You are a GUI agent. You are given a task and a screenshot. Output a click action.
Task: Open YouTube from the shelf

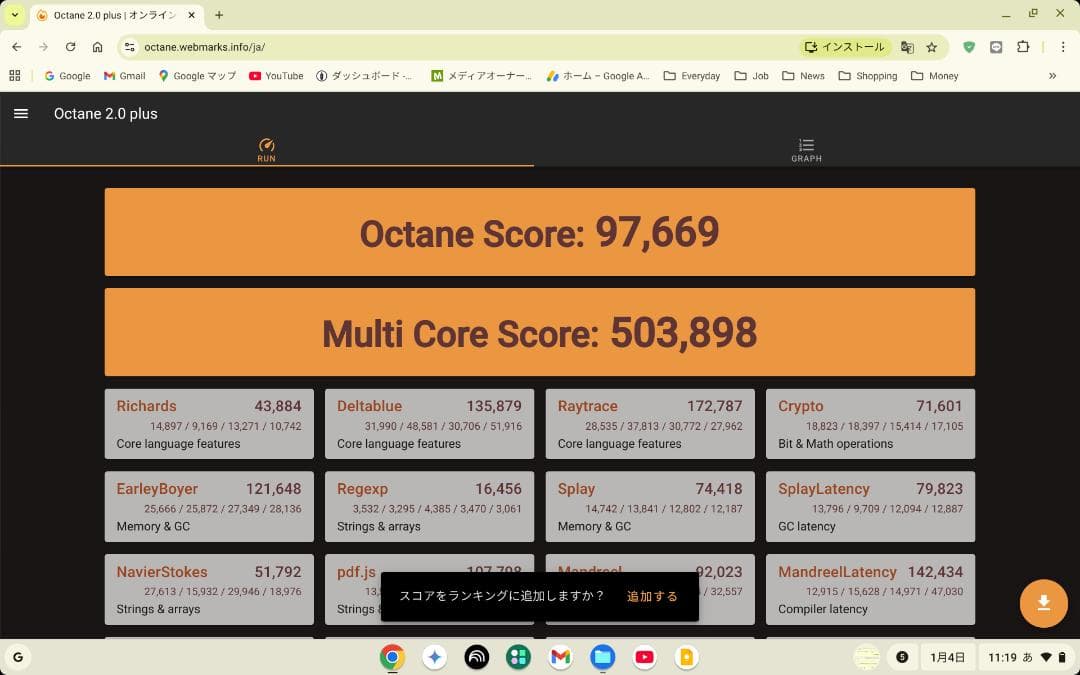(645, 657)
